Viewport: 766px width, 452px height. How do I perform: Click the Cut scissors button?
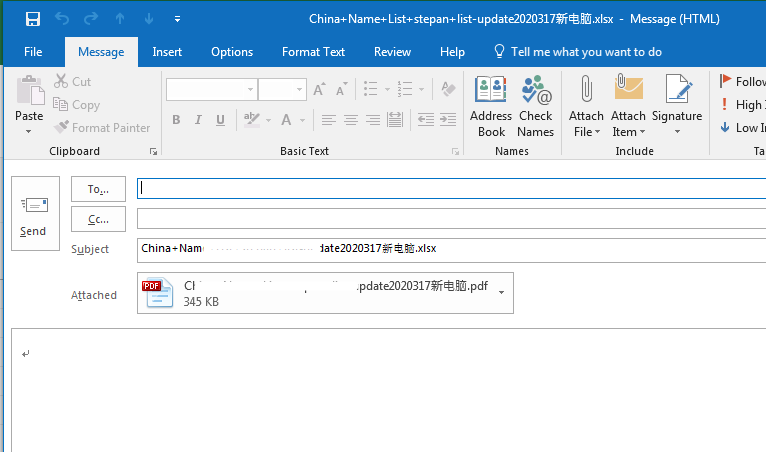[72, 81]
